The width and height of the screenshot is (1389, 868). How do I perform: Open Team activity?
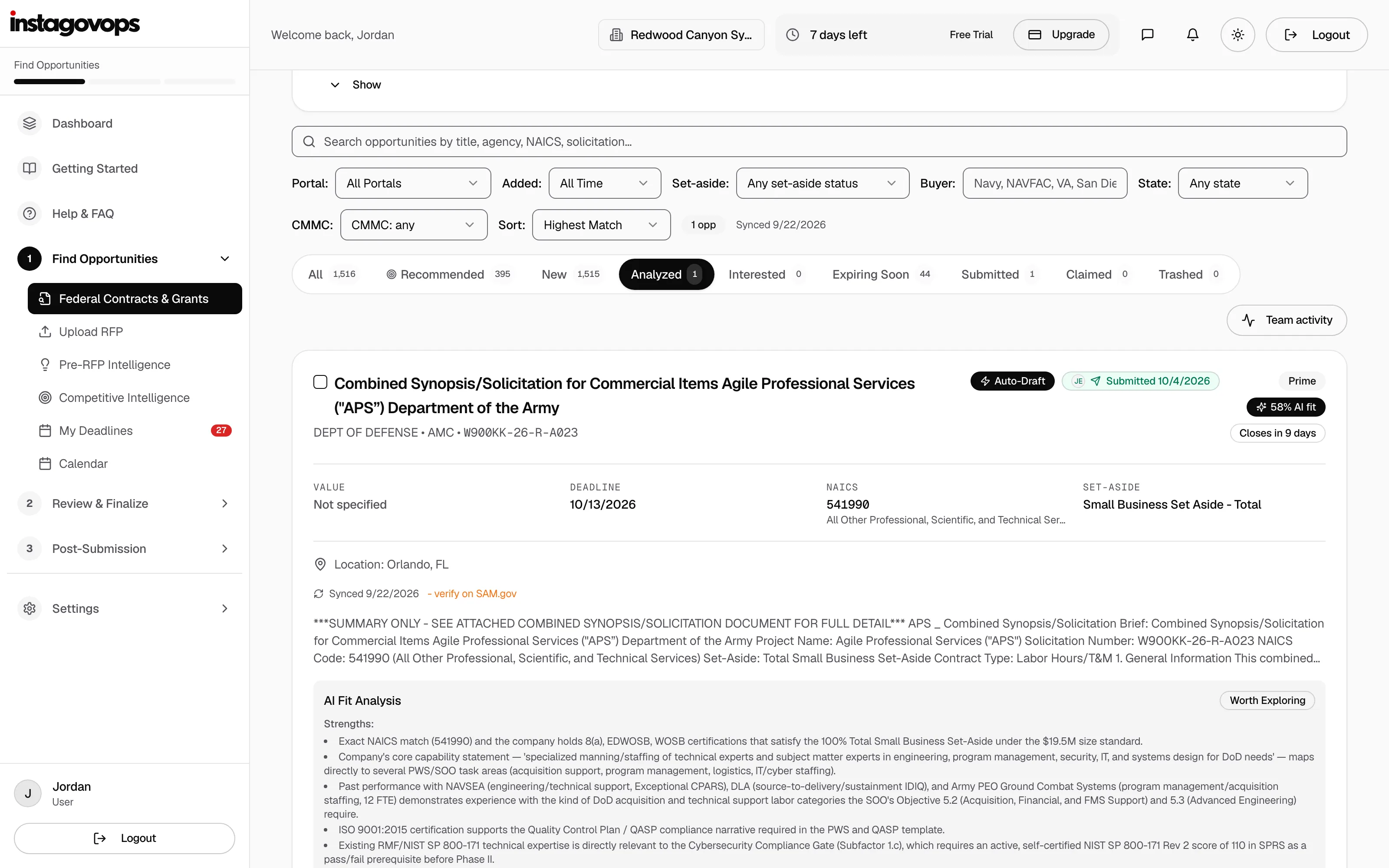coord(1287,320)
